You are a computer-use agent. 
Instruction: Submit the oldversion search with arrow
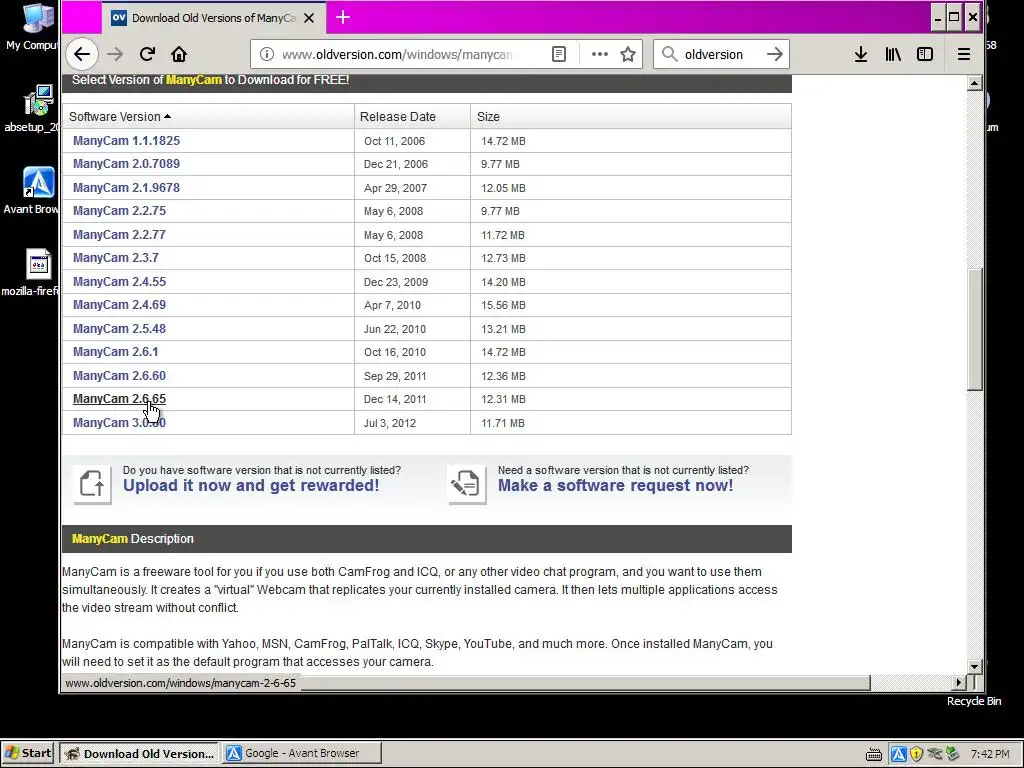point(775,54)
